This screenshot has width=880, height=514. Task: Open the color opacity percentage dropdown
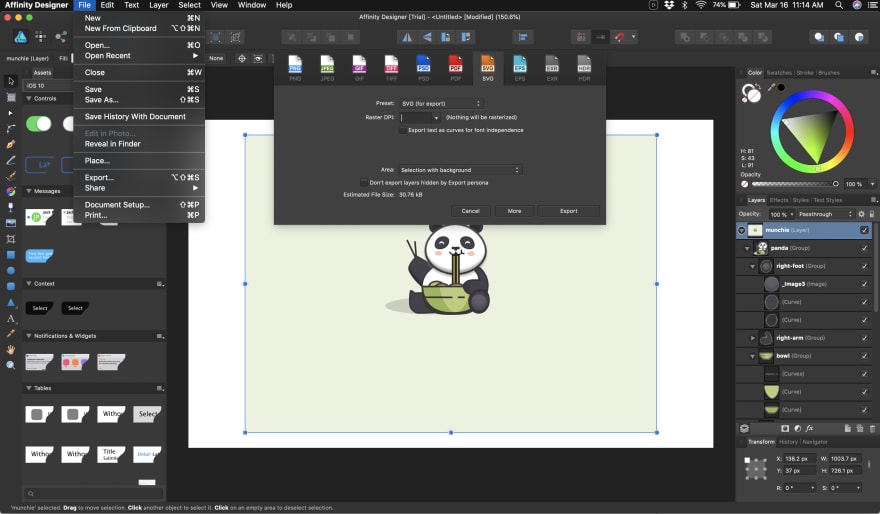(x=872, y=184)
